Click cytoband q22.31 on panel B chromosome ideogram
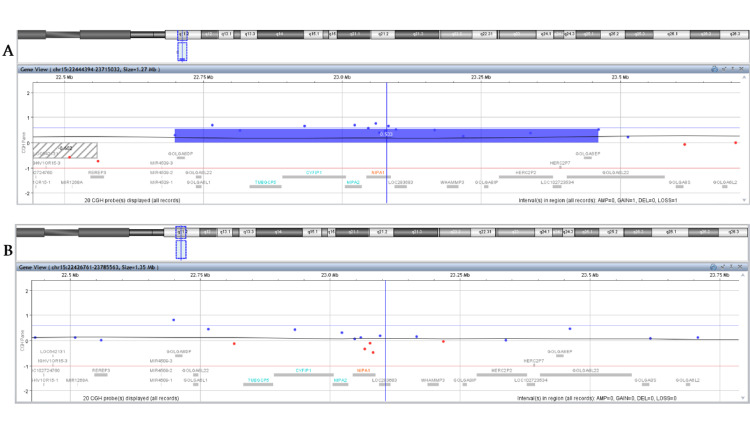 pos(484,233)
